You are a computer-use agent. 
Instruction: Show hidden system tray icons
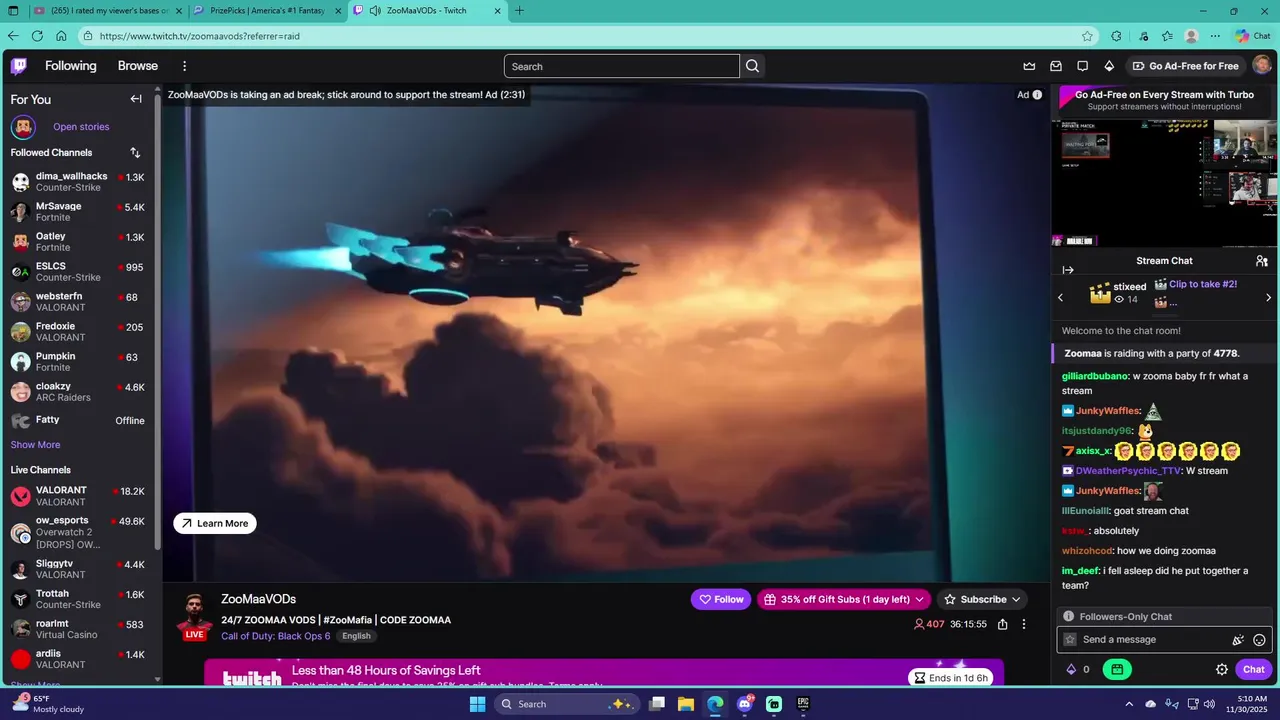coord(1129,704)
